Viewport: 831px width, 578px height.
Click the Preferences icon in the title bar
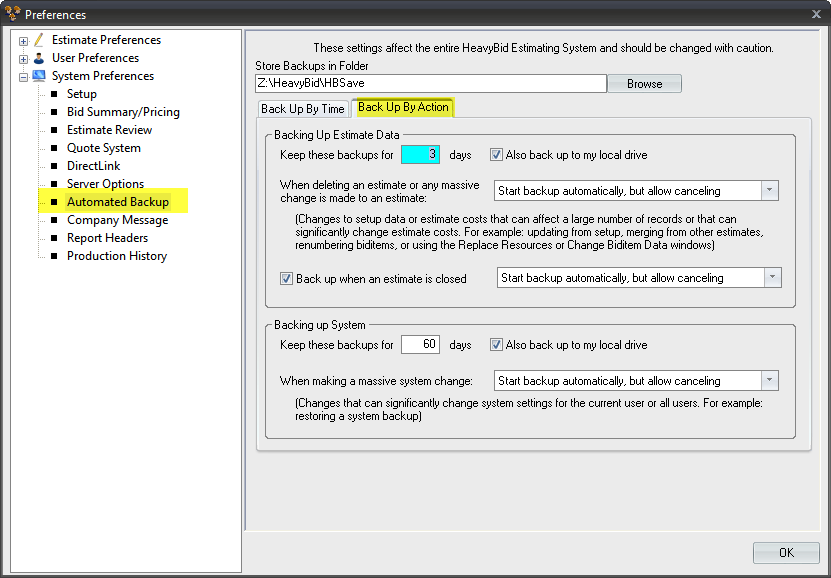point(12,13)
